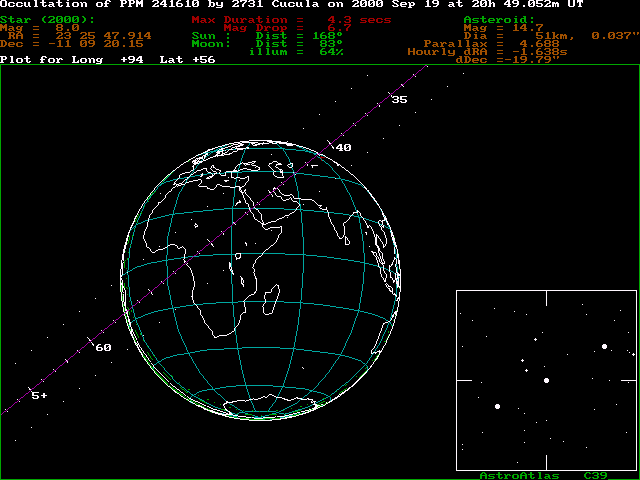Select the 5+ time marker on the track
Screen dimensions: 640x480
pyautogui.click(x=39, y=397)
